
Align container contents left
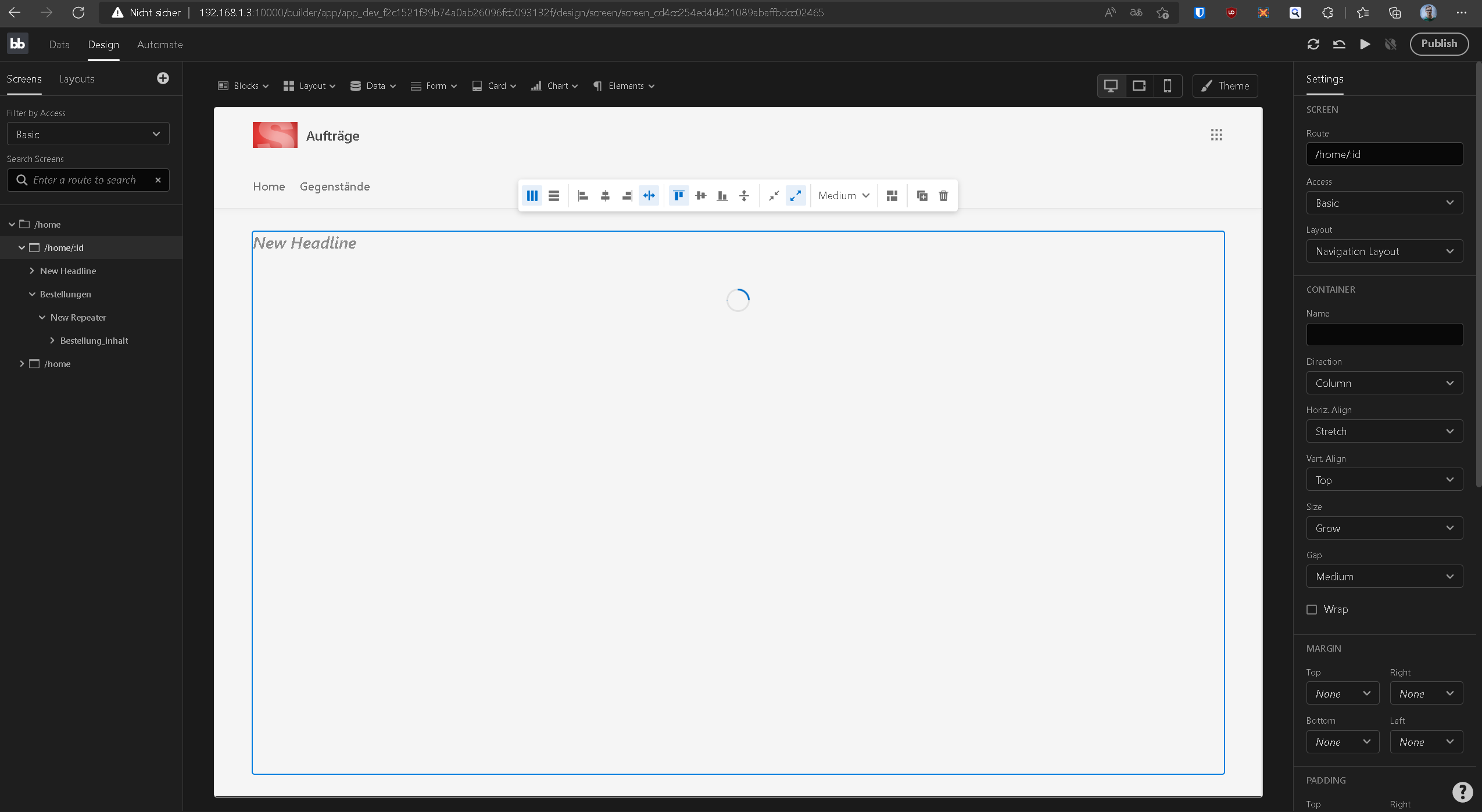coord(583,196)
